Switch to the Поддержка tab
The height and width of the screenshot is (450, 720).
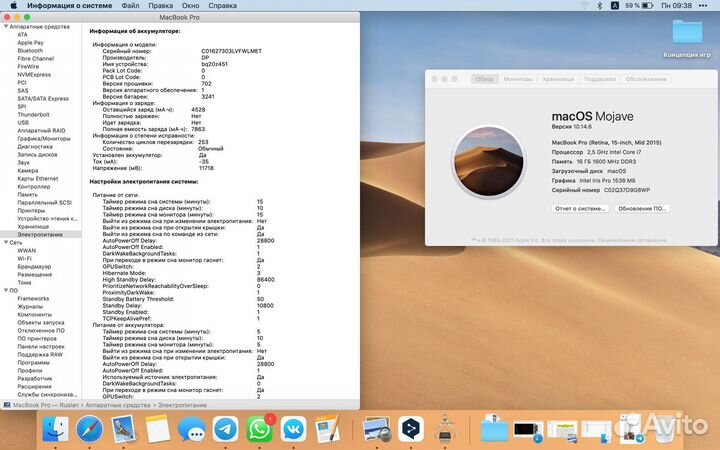pyautogui.click(x=600, y=79)
